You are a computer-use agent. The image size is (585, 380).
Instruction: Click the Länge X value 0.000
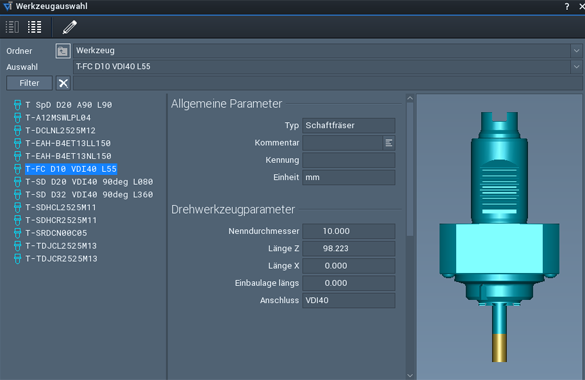pos(348,266)
